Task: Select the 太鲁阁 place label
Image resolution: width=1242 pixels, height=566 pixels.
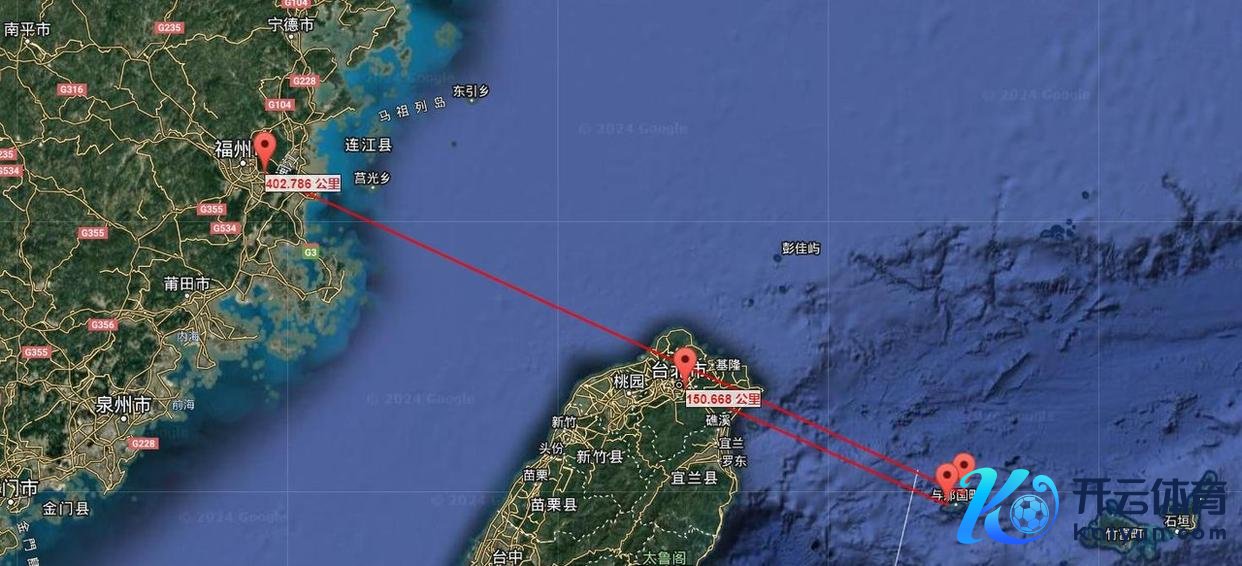Action: point(663,558)
